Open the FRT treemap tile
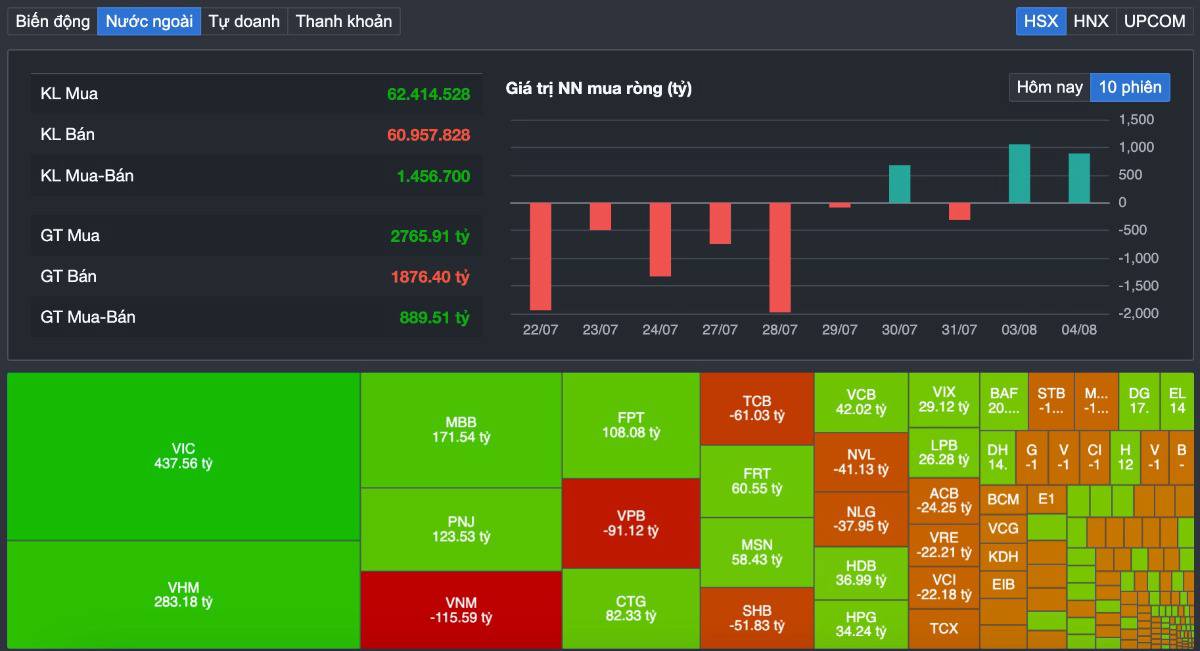 757,481
